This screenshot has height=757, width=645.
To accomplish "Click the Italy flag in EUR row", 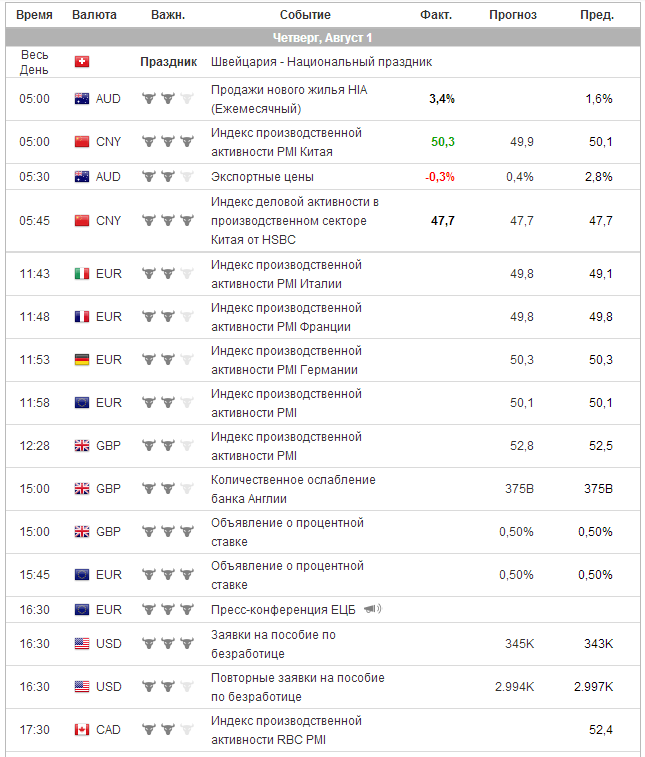I will (82, 274).
